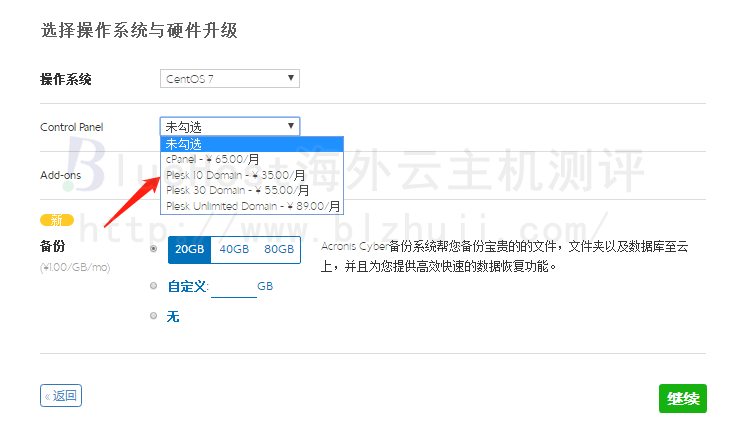Click the 无 label text
The height and width of the screenshot is (440, 748).
pyautogui.click(x=173, y=316)
